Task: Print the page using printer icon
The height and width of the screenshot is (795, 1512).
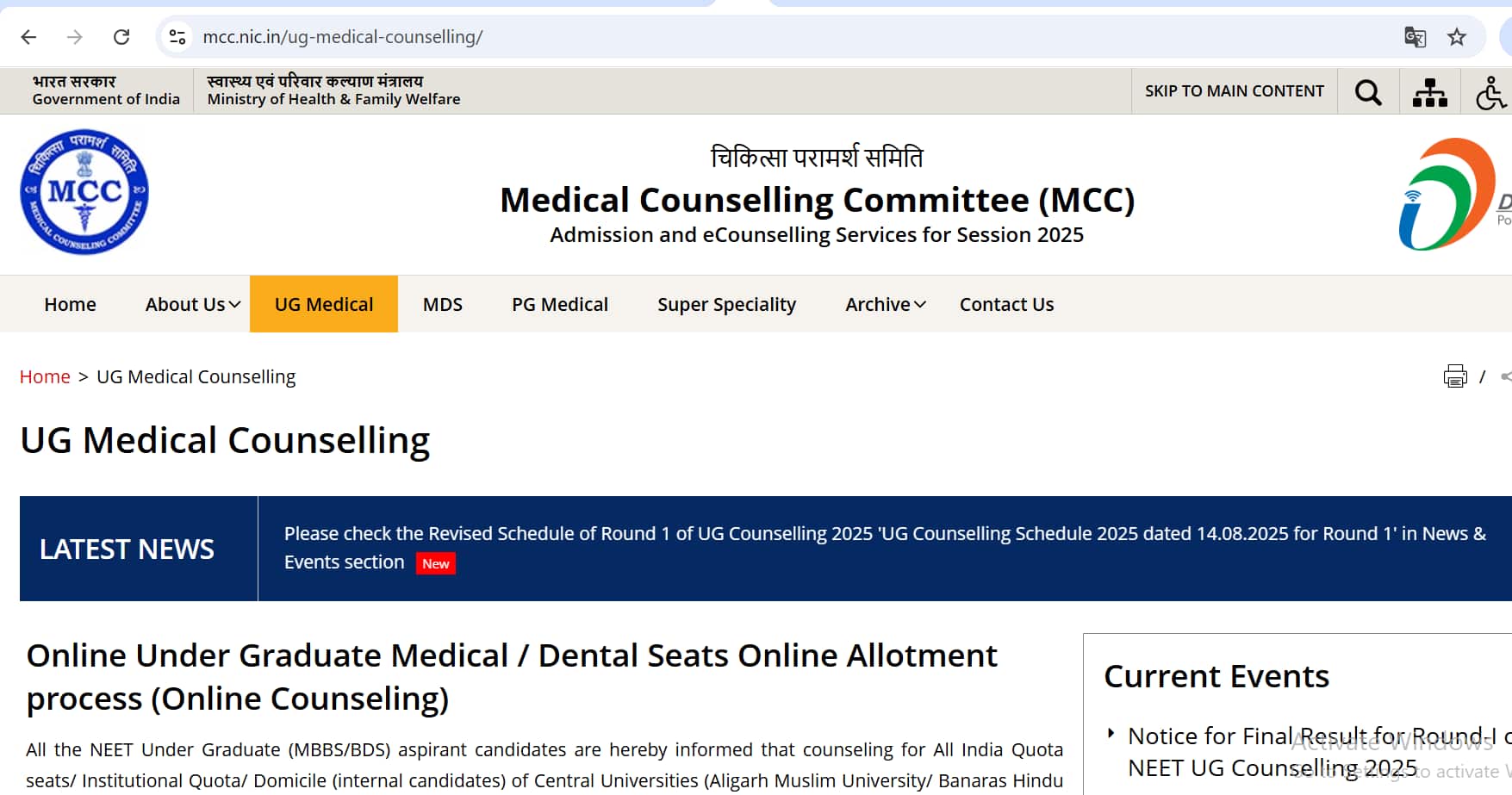Action: pos(1455,376)
